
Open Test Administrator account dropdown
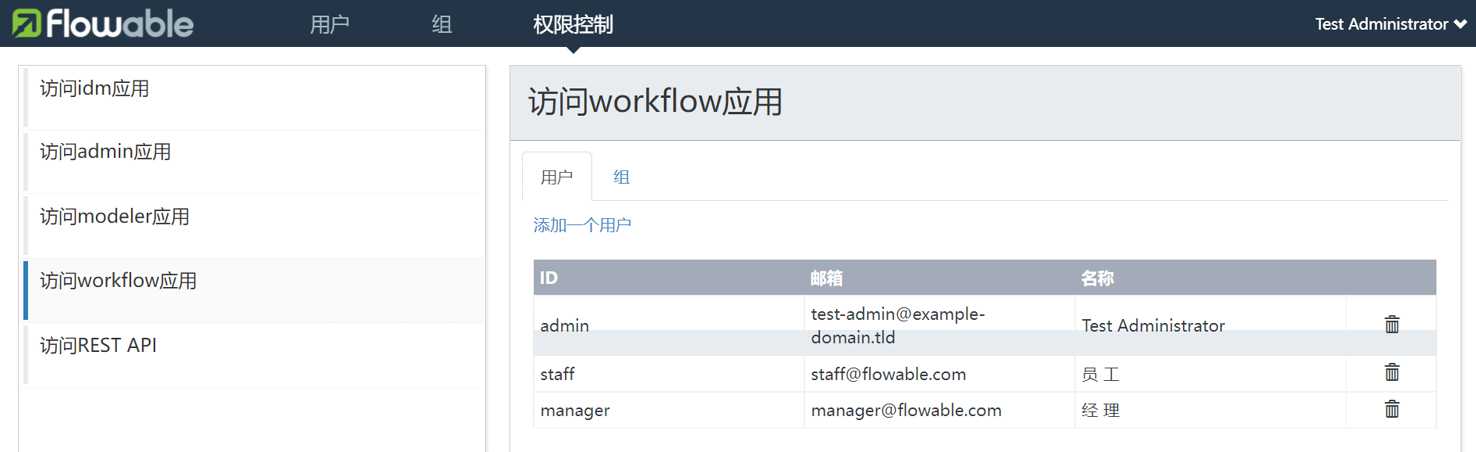point(1390,24)
